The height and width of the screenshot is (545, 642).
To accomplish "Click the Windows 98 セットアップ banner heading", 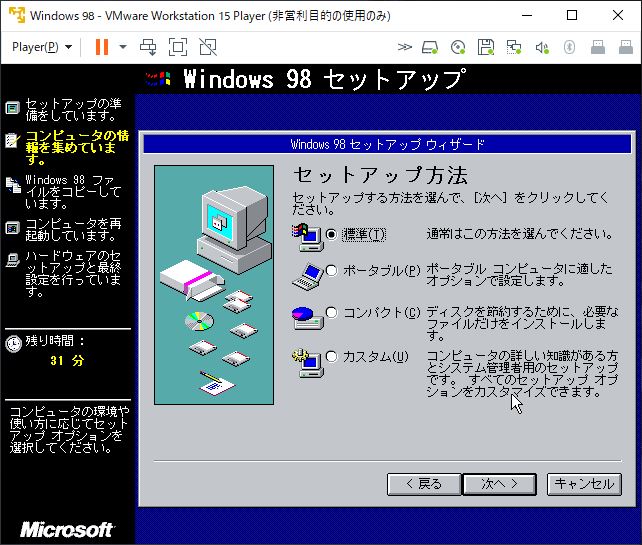I will 324,79.
